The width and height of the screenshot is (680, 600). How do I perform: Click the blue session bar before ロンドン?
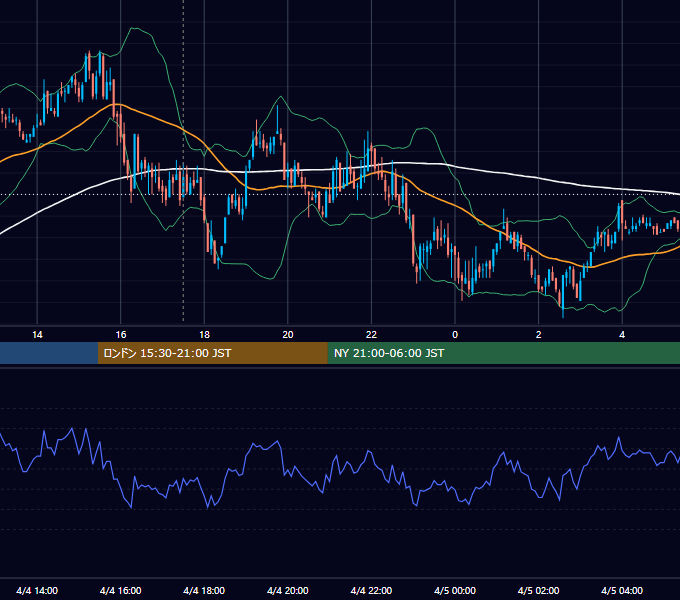49,353
